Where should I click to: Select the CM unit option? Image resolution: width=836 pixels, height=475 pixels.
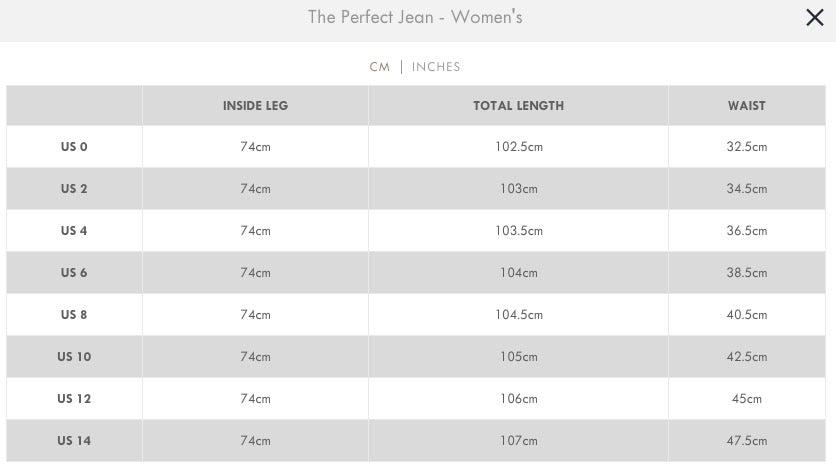380,67
